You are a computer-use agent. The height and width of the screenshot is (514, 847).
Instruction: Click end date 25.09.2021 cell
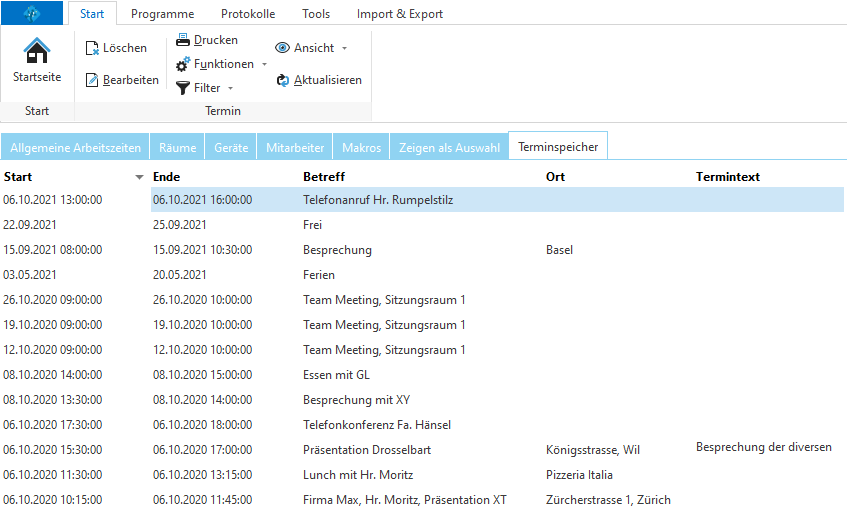click(179, 225)
